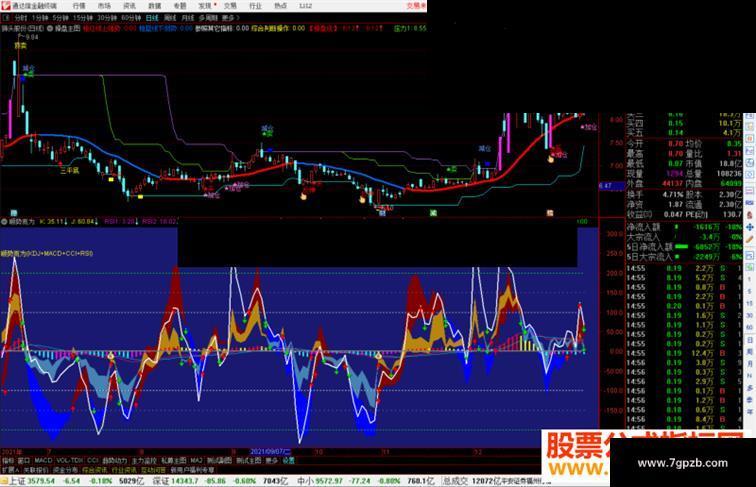
Task: Click the period bar leading icon
Action: click(6, 18)
